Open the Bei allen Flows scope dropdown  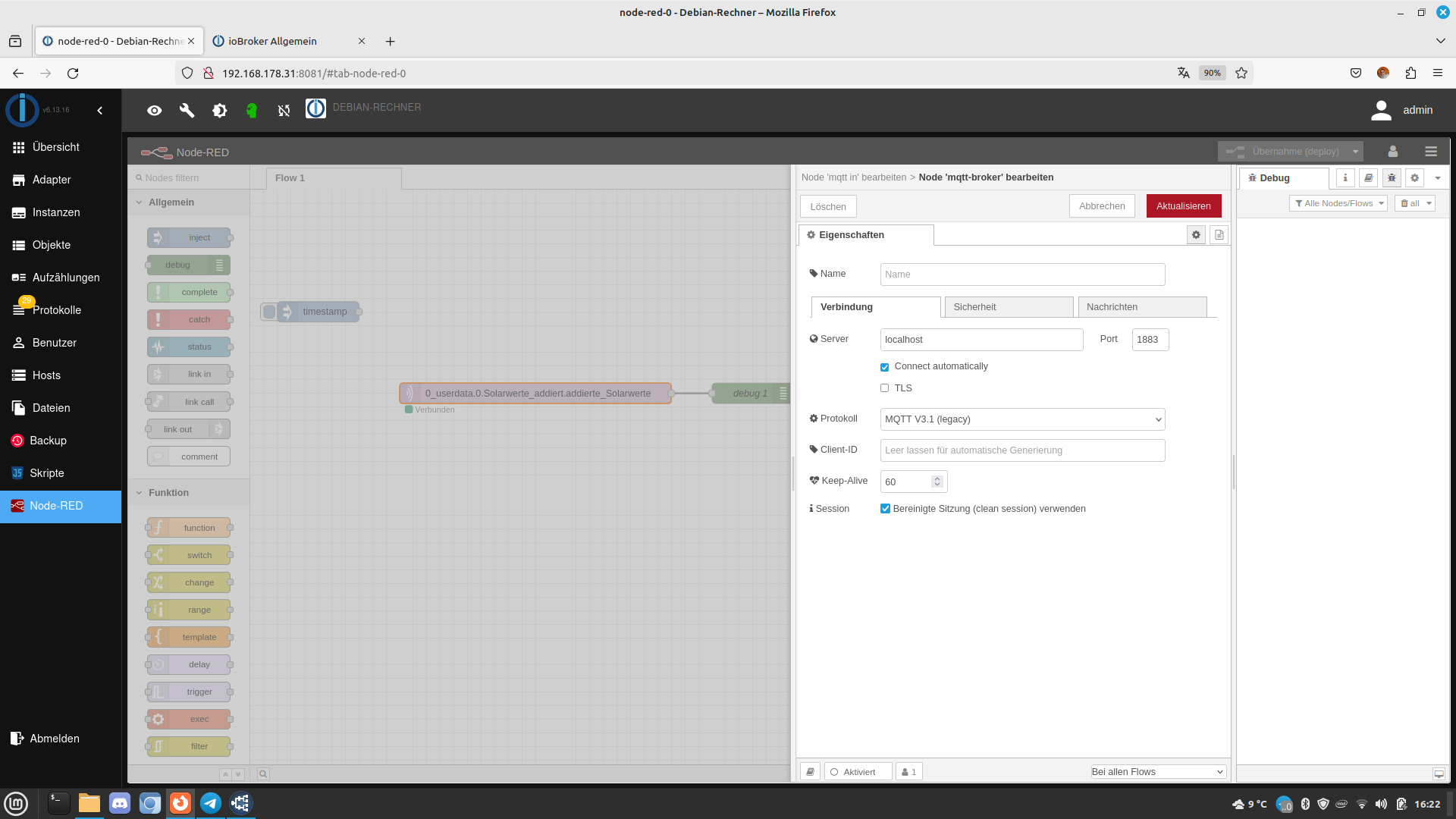(x=1157, y=772)
